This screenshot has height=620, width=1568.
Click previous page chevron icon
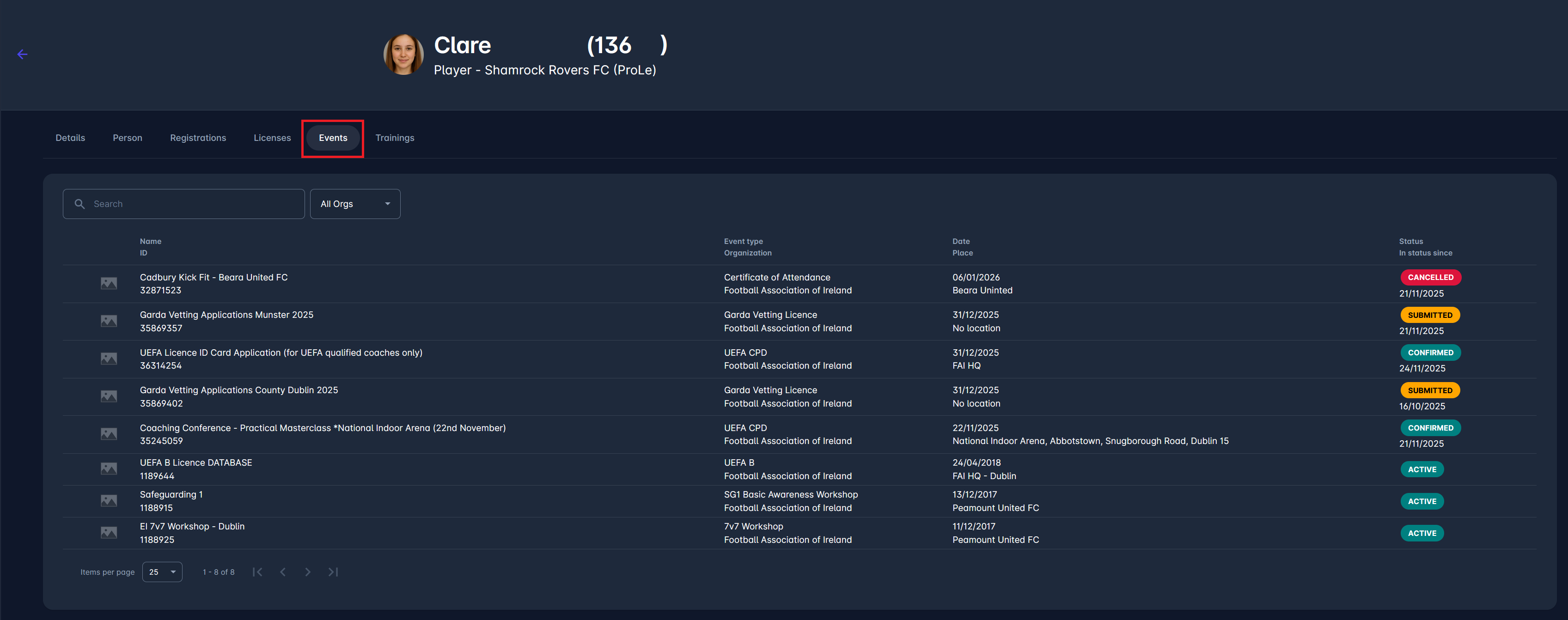283,572
